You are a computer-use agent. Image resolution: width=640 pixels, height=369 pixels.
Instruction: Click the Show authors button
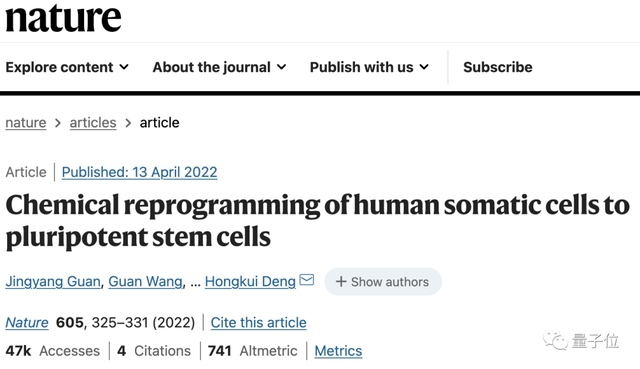pyautogui.click(x=383, y=282)
